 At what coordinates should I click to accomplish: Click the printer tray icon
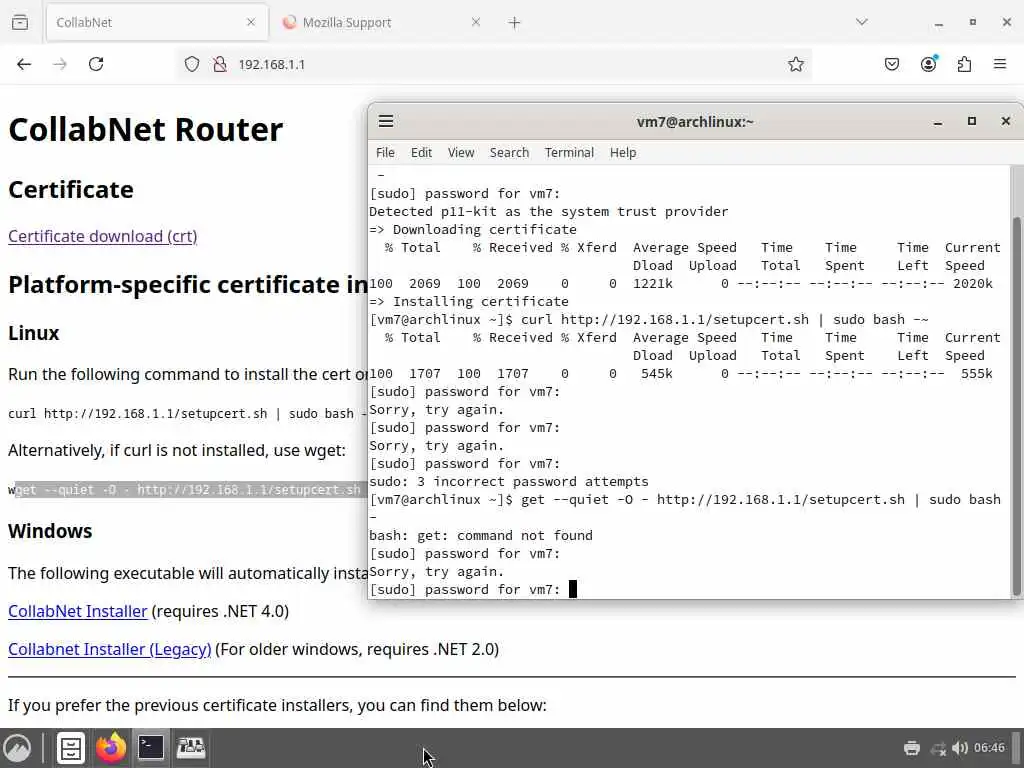point(912,748)
